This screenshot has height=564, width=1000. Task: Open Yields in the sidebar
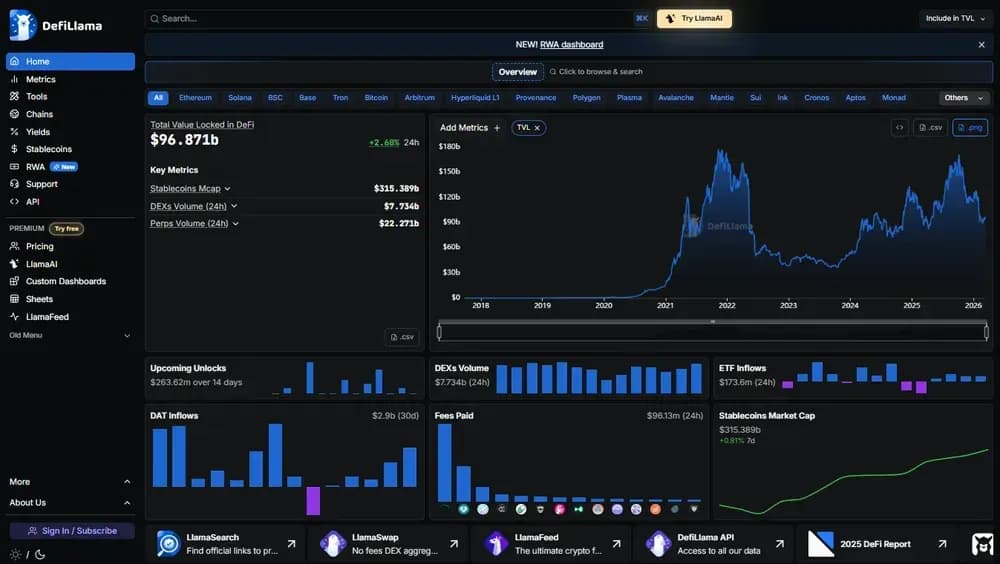pos(39,132)
